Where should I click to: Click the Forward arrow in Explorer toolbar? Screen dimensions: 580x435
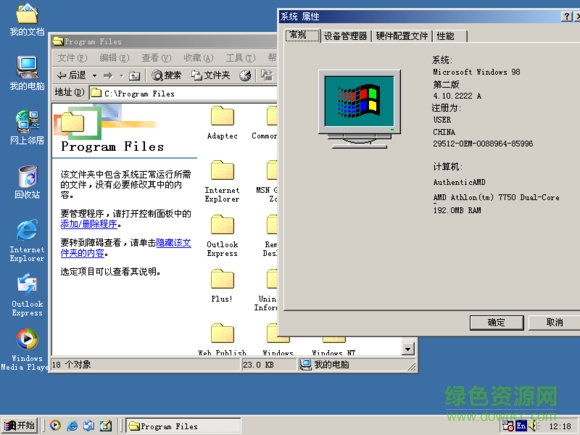[x=108, y=75]
